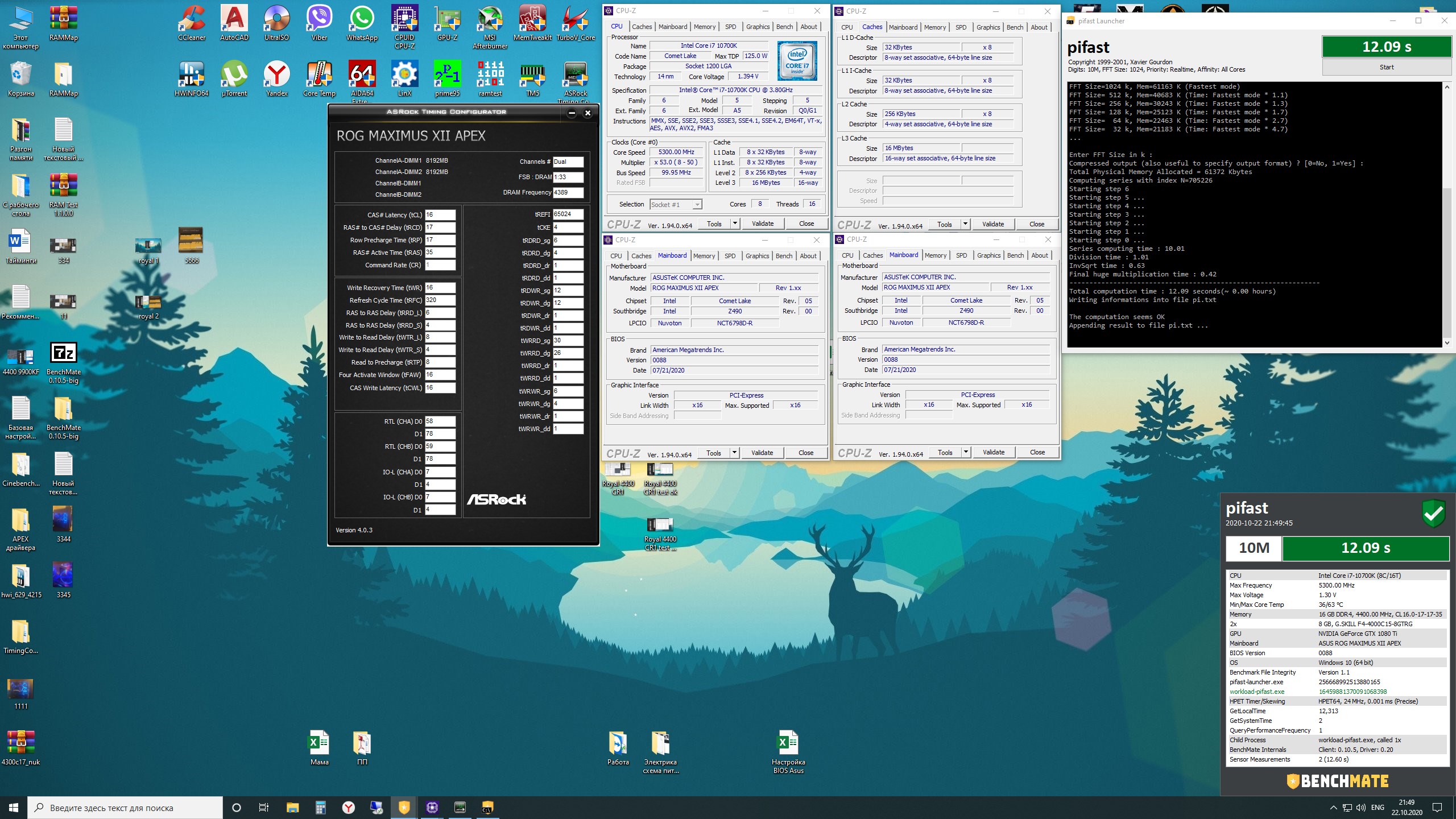Click the ENG language indicator in the tray

pos(1378,808)
